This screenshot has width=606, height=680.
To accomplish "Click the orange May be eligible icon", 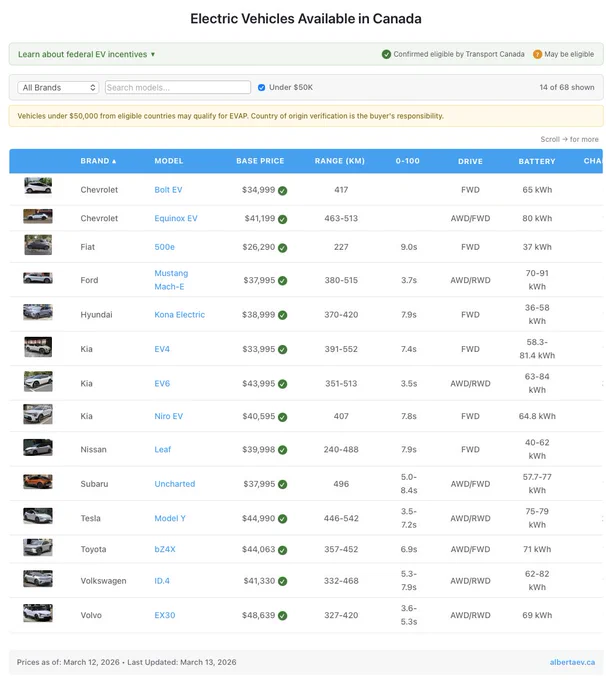I will [x=537, y=54].
